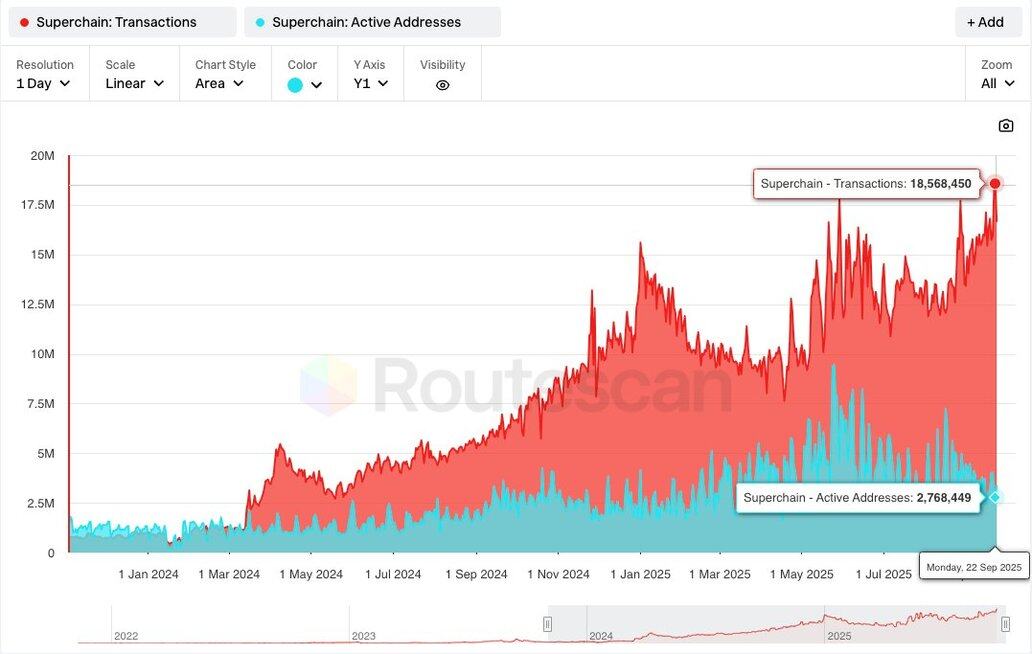Open the Scale Linear dropdown
Screen dimensions: 1032x654
tap(134, 84)
